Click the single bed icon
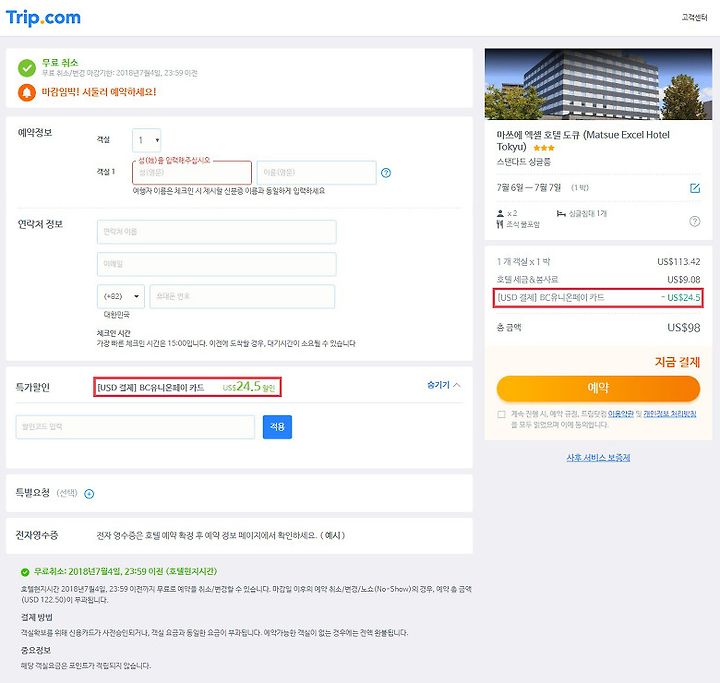The width and height of the screenshot is (720, 683). point(561,214)
